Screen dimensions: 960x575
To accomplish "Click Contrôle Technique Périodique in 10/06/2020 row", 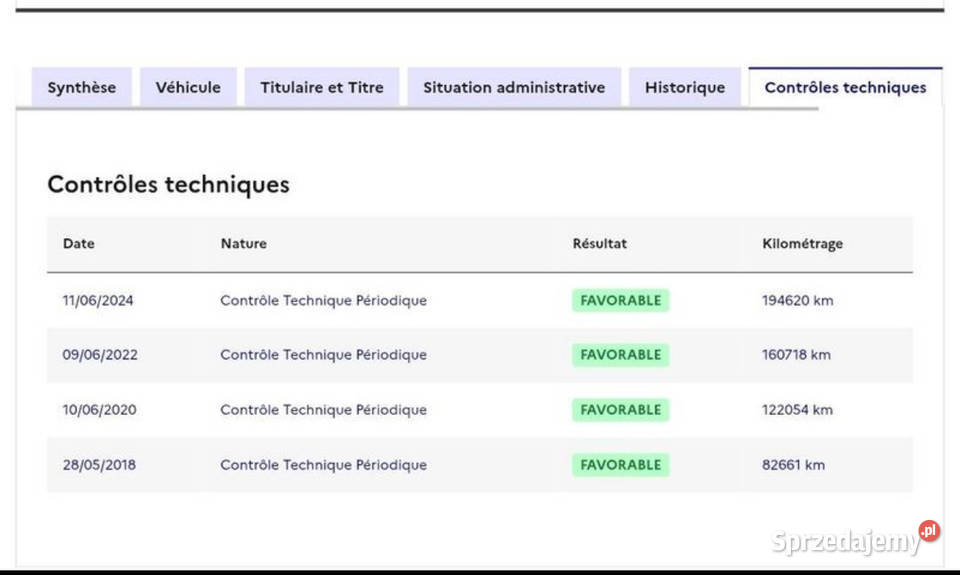I will (323, 410).
